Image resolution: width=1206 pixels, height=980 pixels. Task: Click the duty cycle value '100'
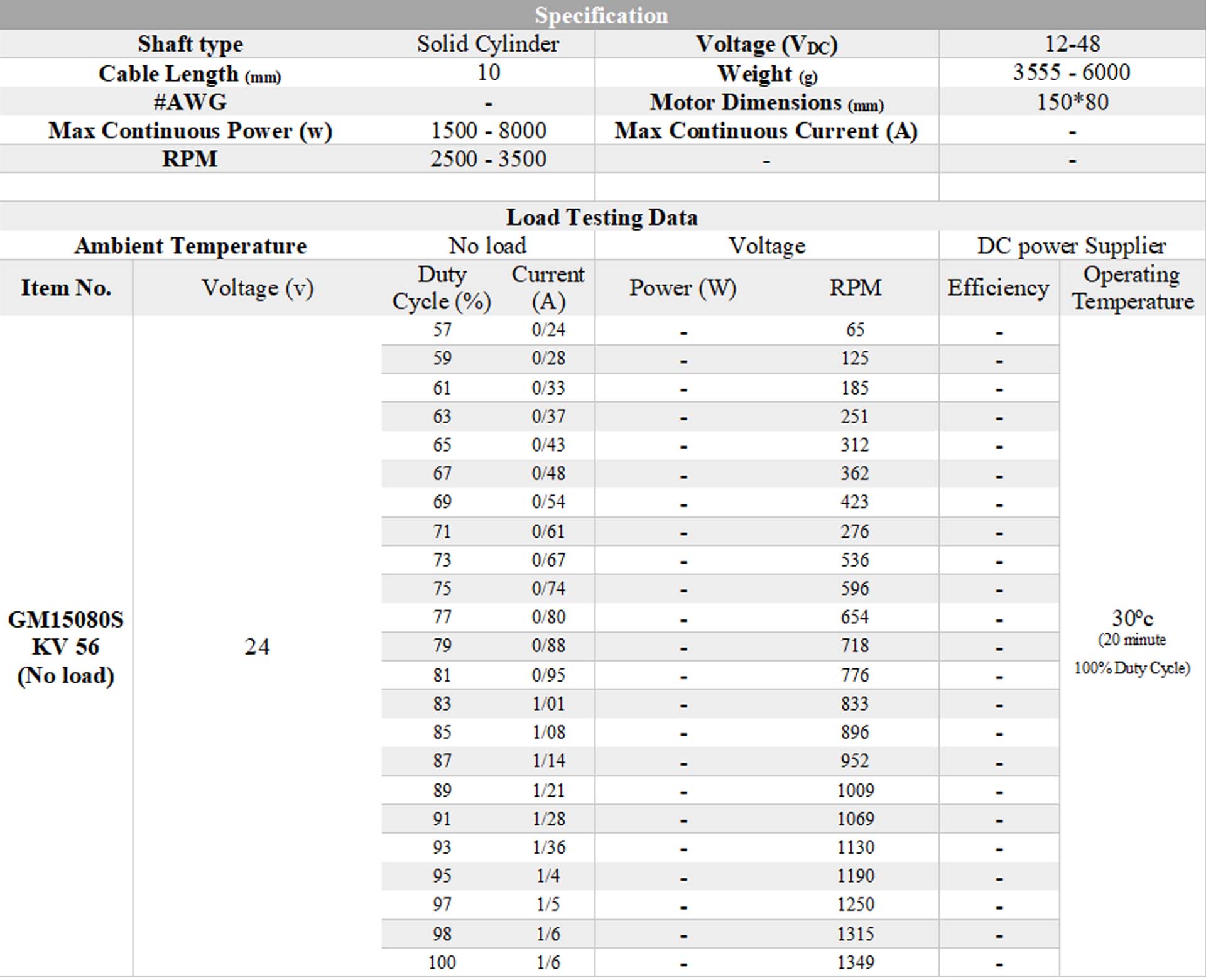click(442, 962)
